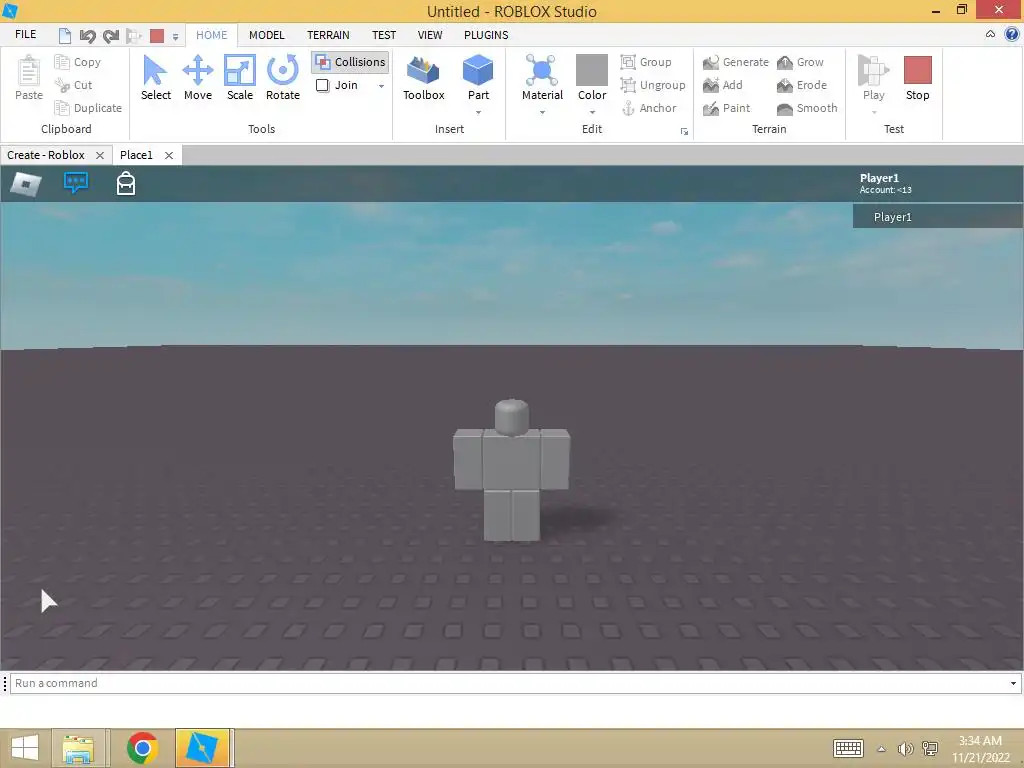Open the Help question mark icon
Screen dimensions: 1024x768
click(1012, 34)
